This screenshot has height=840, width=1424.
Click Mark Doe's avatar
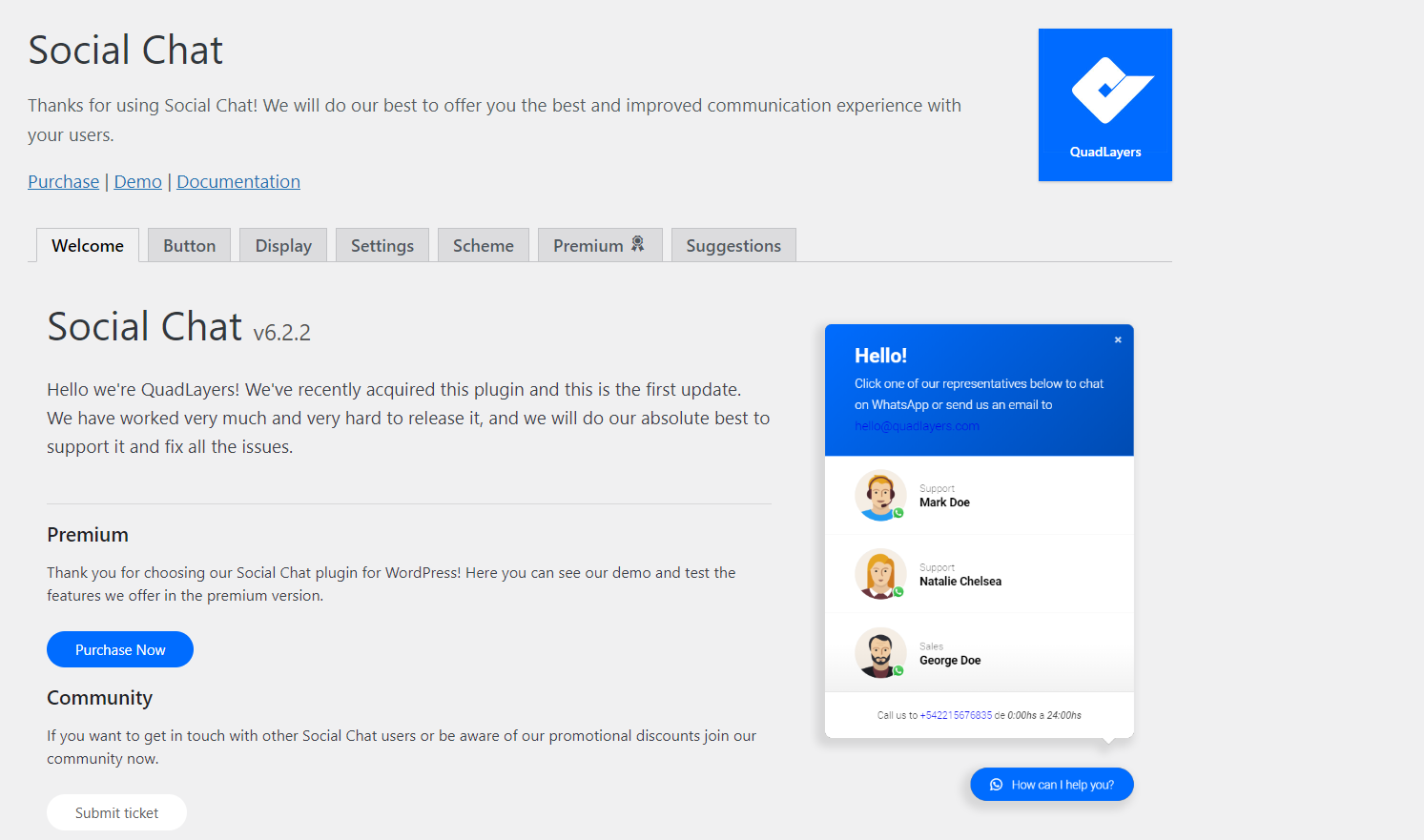880,495
